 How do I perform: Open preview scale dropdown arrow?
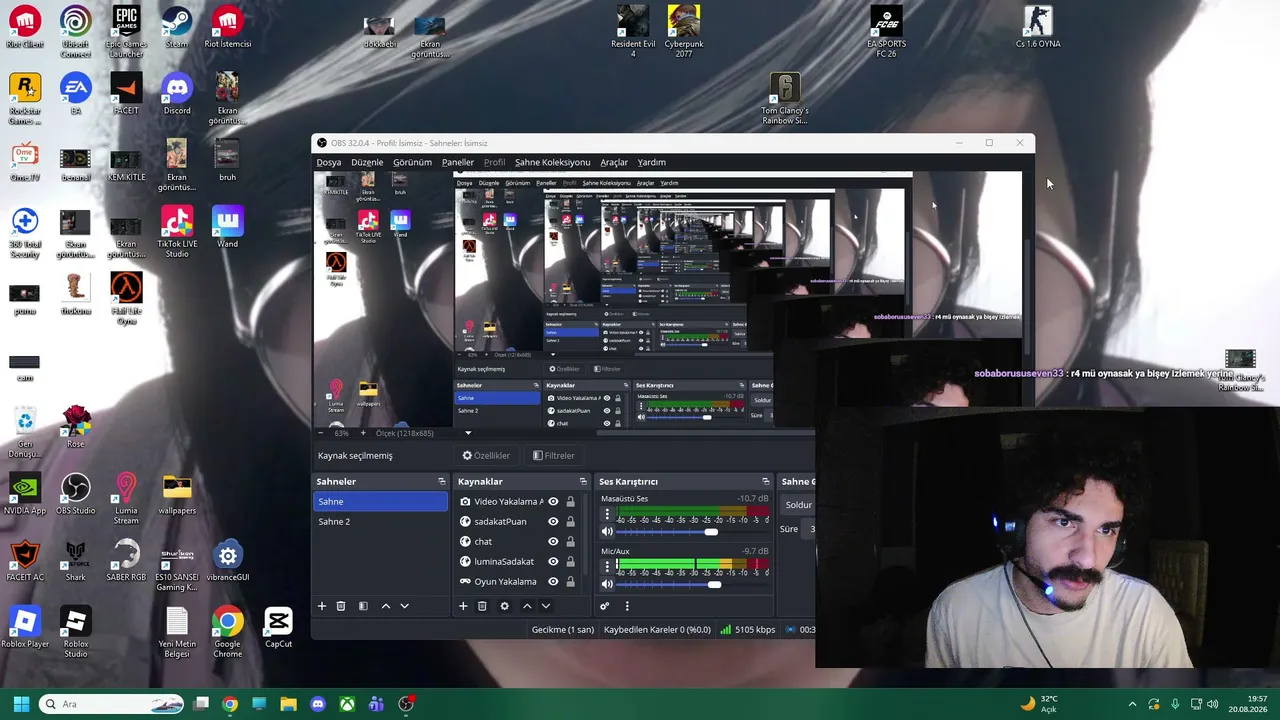pos(468,433)
